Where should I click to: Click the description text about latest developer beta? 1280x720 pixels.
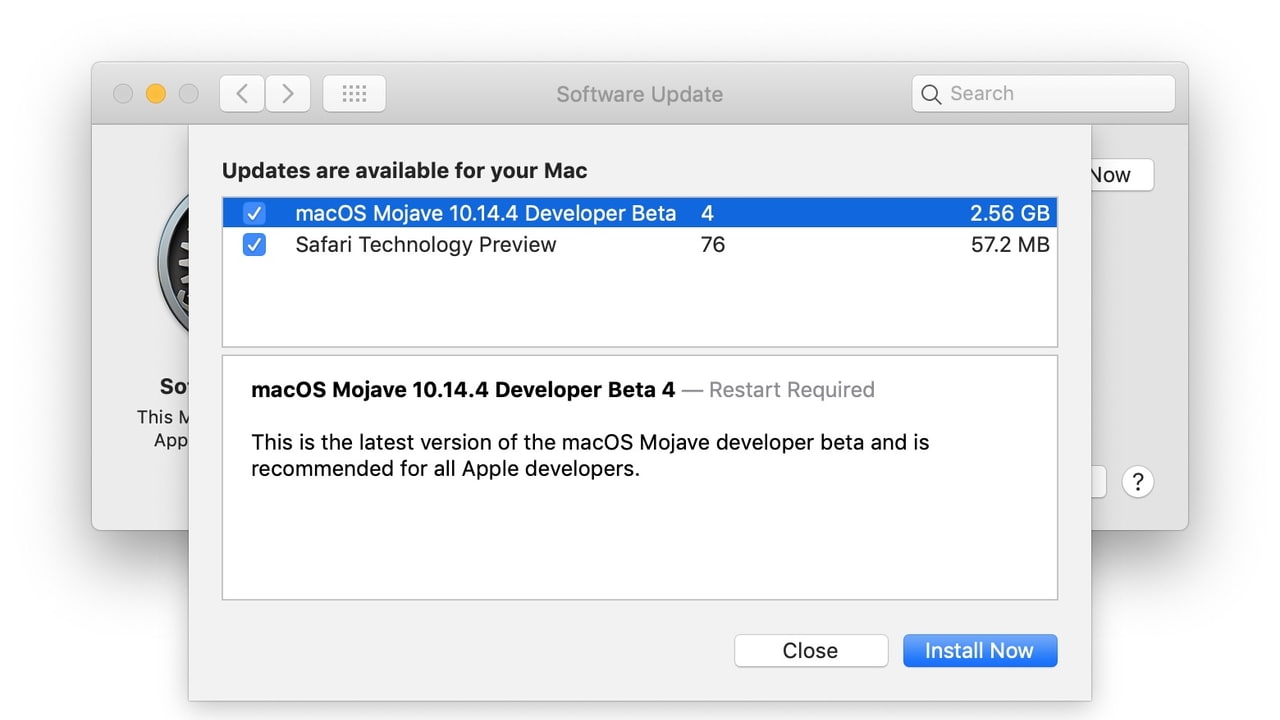pos(590,455)
